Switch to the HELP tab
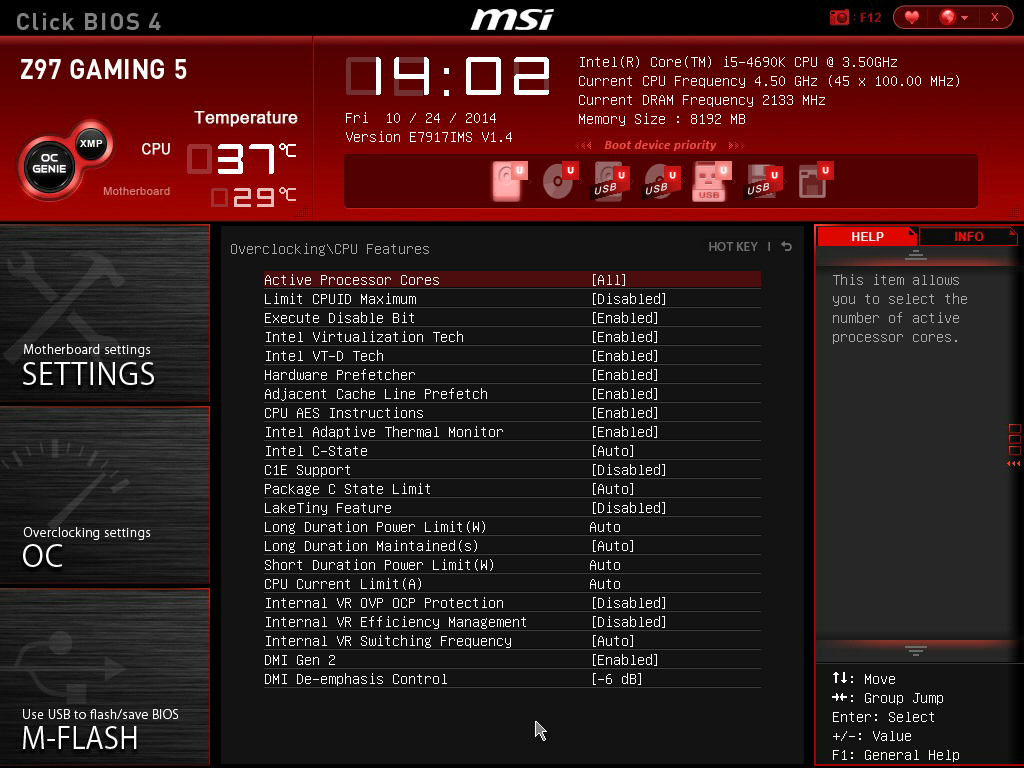The width and height of the screenshot is (1024, 768). (x=867, y=236)
